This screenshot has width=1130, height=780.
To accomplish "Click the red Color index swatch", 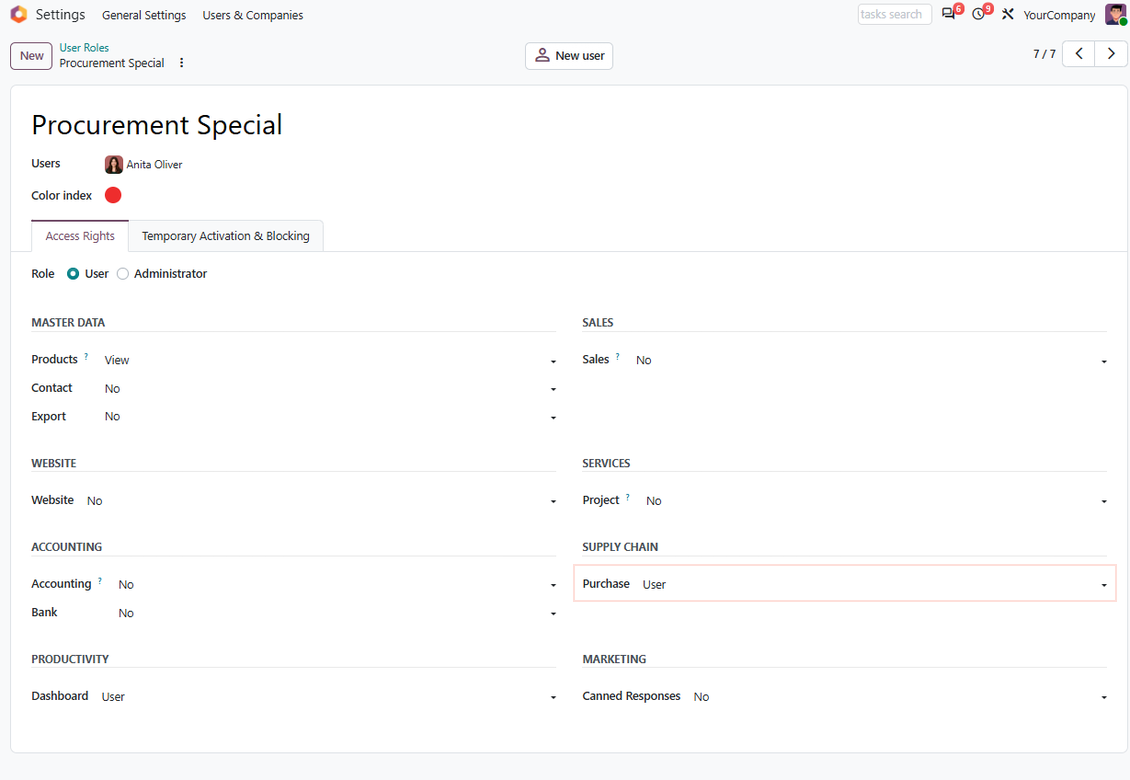I will [113, 195].
